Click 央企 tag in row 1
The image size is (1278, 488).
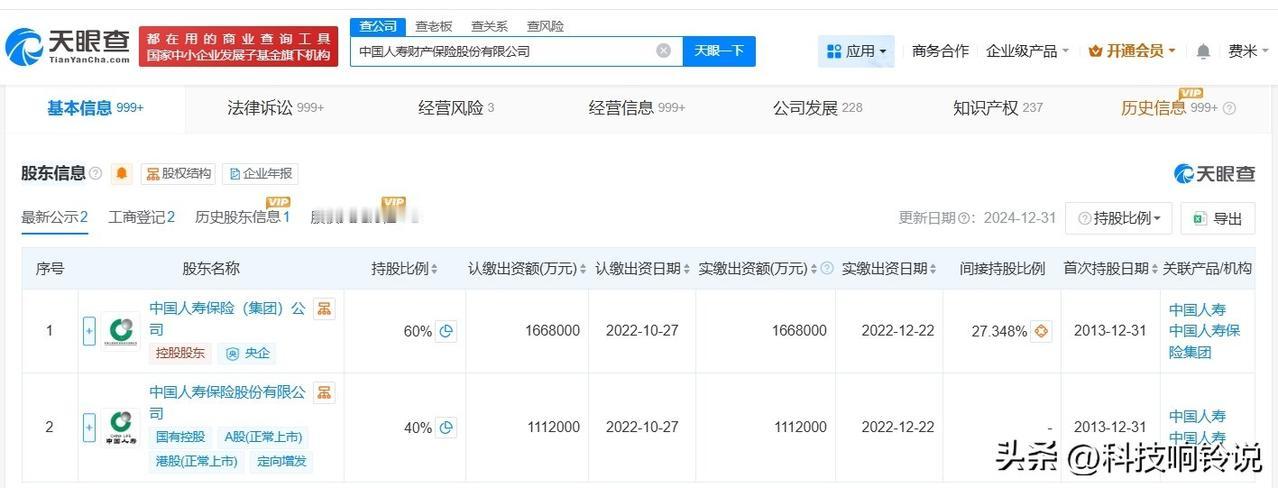pos(248,353)
